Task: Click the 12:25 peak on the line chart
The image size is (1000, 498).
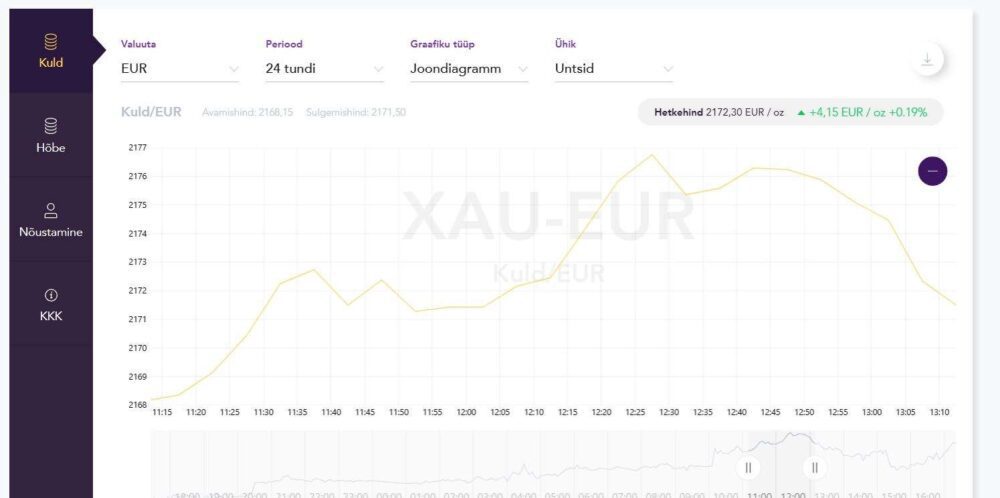Action: (x=652, y=155)
